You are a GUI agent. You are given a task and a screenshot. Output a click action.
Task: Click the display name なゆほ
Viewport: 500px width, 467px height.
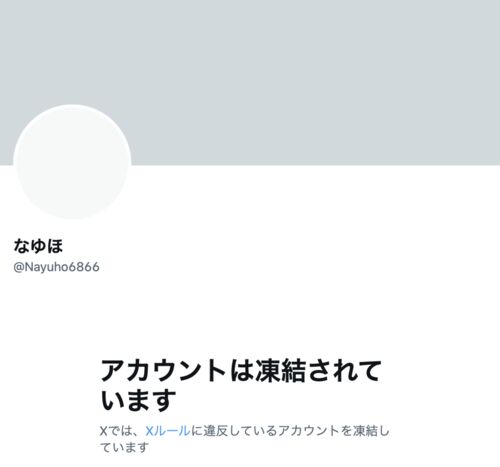click(38, 246)
